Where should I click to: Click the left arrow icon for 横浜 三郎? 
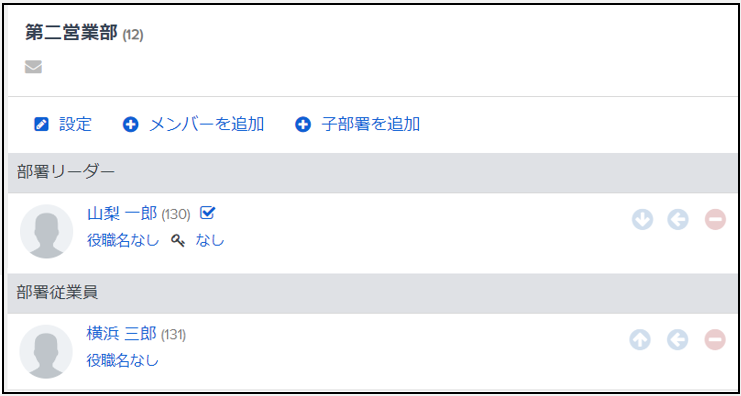point(678,340)
